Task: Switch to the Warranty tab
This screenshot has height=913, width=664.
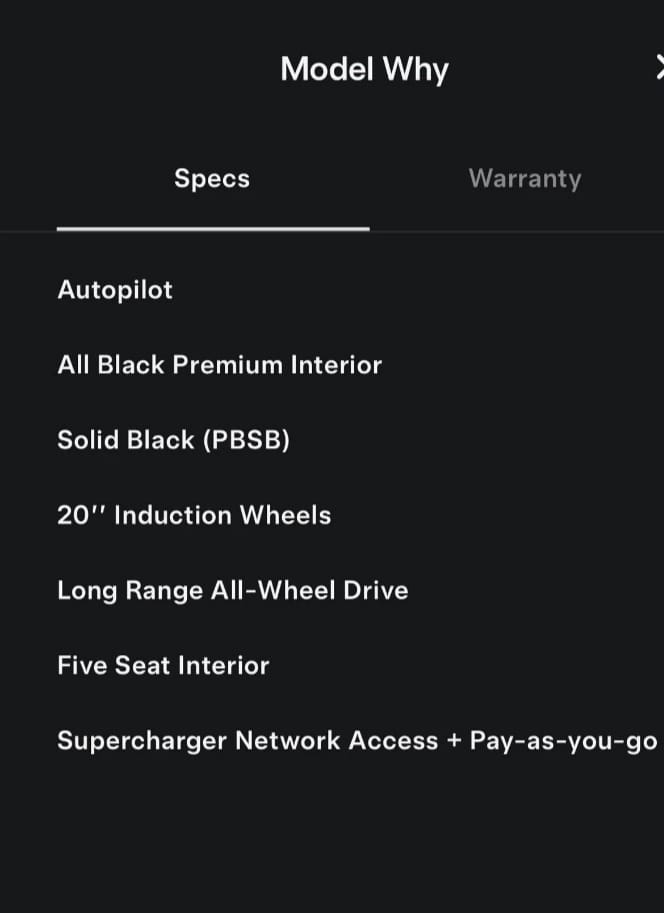Action: (x=524, y=179)
